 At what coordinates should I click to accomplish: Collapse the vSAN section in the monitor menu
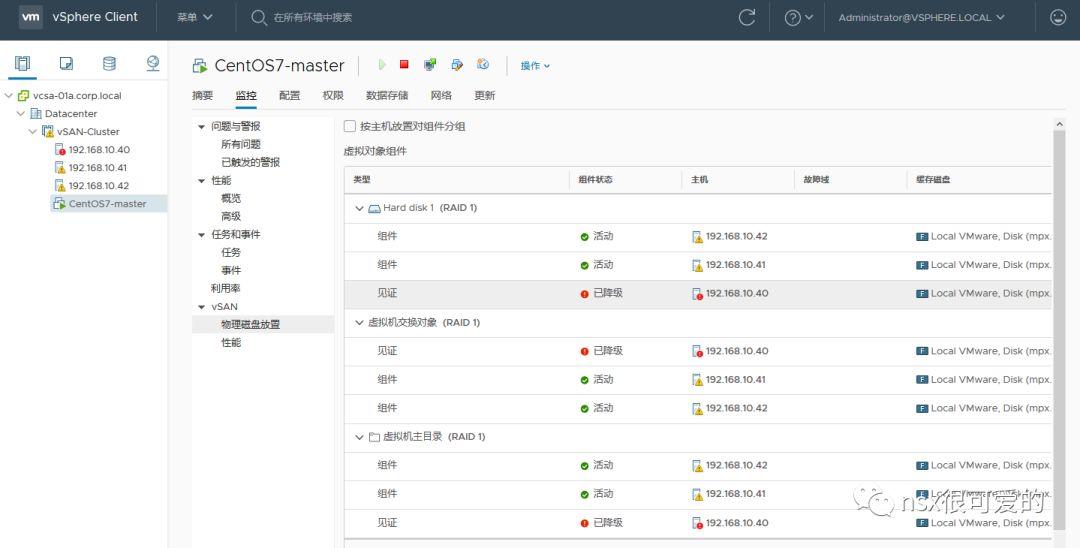point(202,307)
